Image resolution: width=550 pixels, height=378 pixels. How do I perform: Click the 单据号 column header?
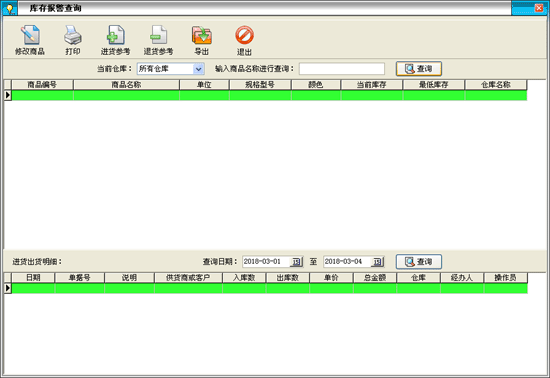(x=79, y=278)
